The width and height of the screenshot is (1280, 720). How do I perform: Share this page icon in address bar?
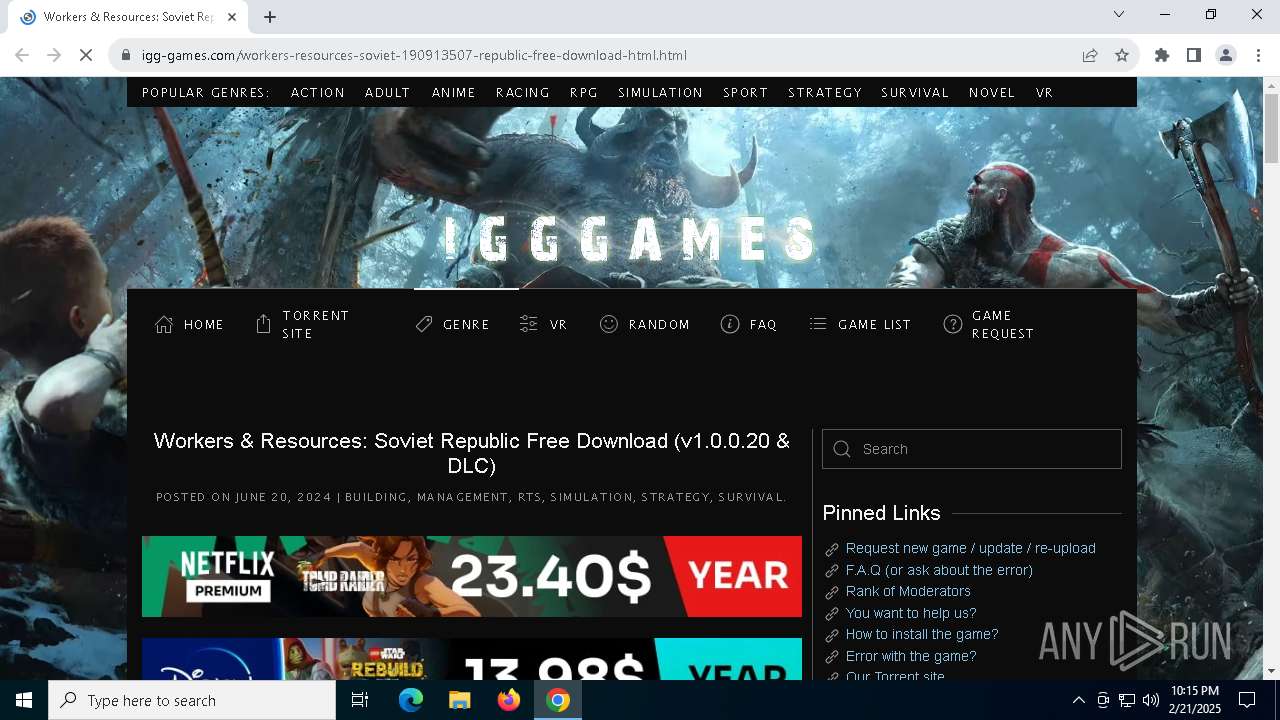click(x=1090, y=55)
